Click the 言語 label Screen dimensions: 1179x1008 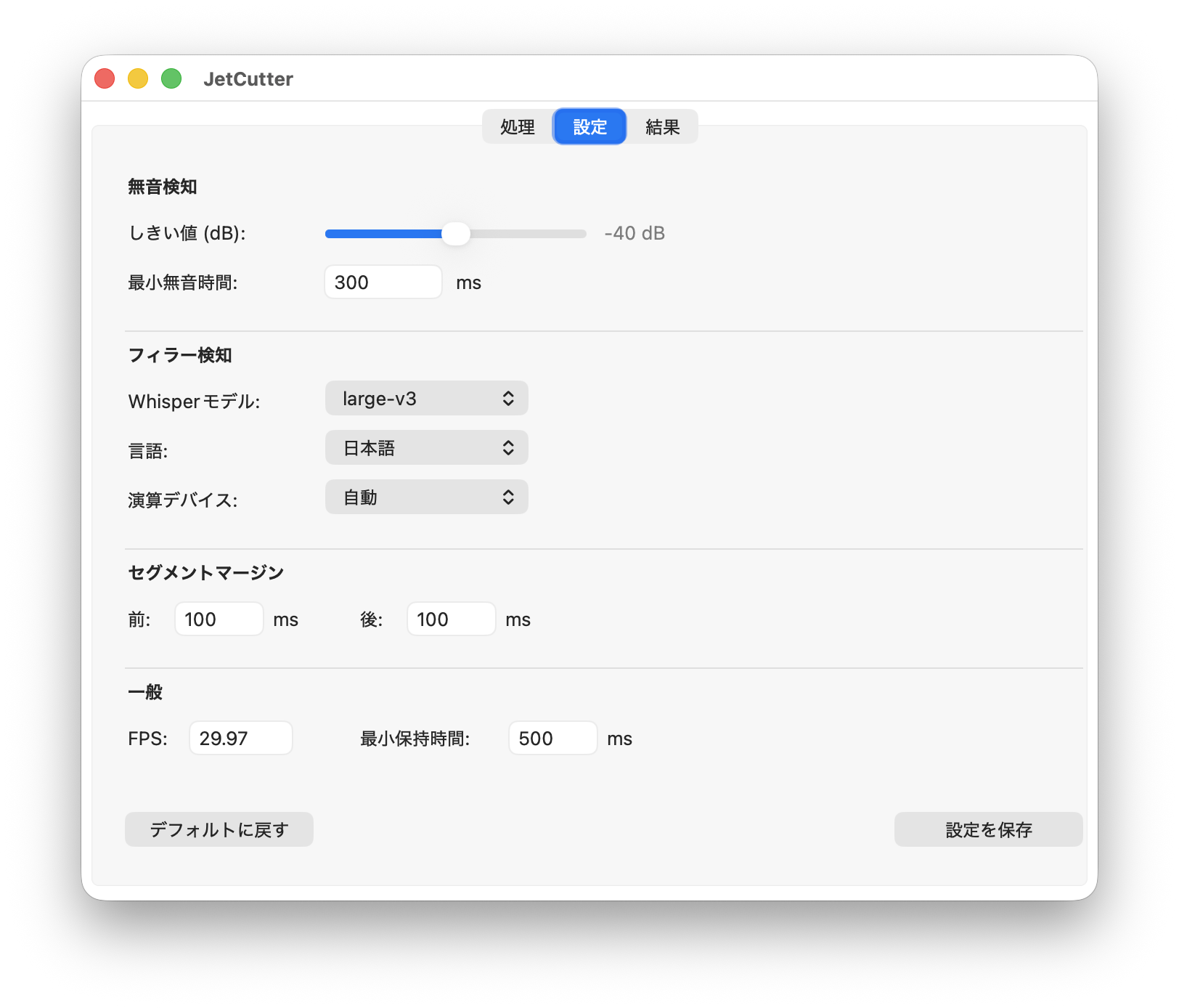pos(148,451)
